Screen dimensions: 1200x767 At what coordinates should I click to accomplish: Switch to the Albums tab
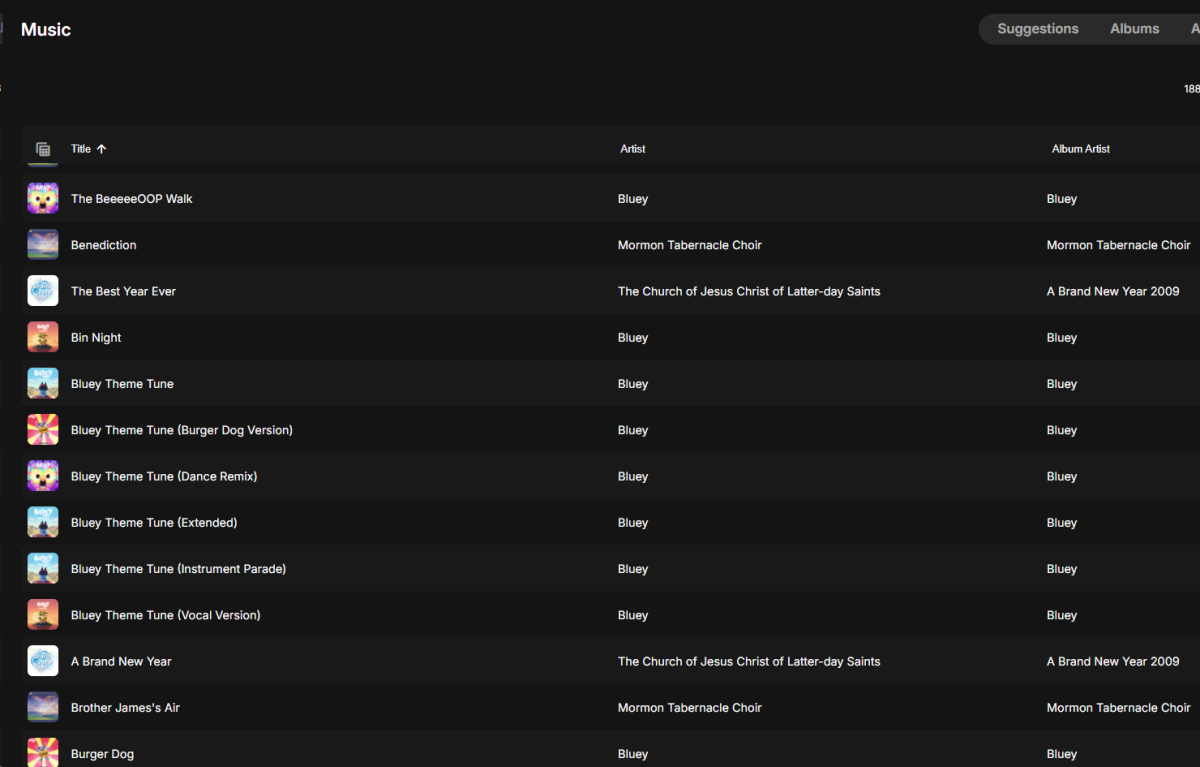pyautogui.click(x=1134, y=29)
